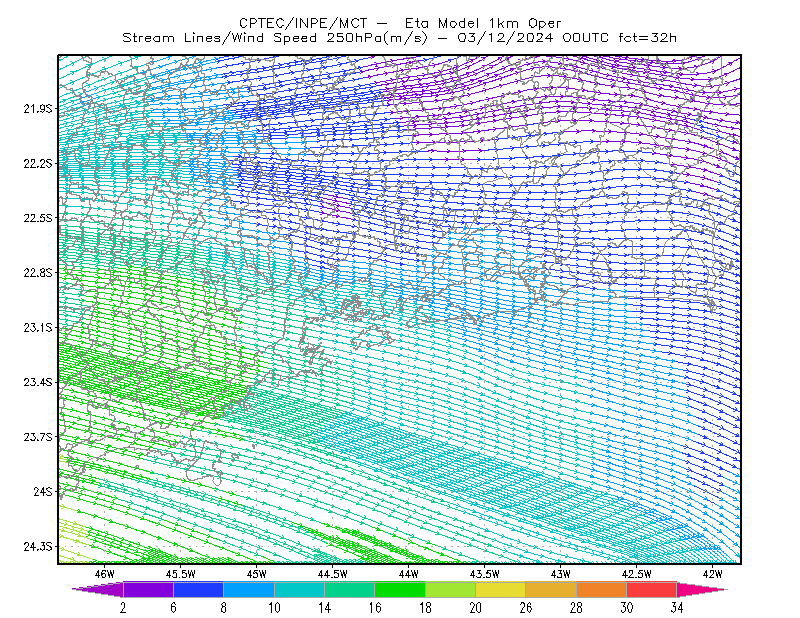Image resolution: width=800 pixels, height=618 pixels.
Task: Click the purple color swatch above 2
Action: 148,589
